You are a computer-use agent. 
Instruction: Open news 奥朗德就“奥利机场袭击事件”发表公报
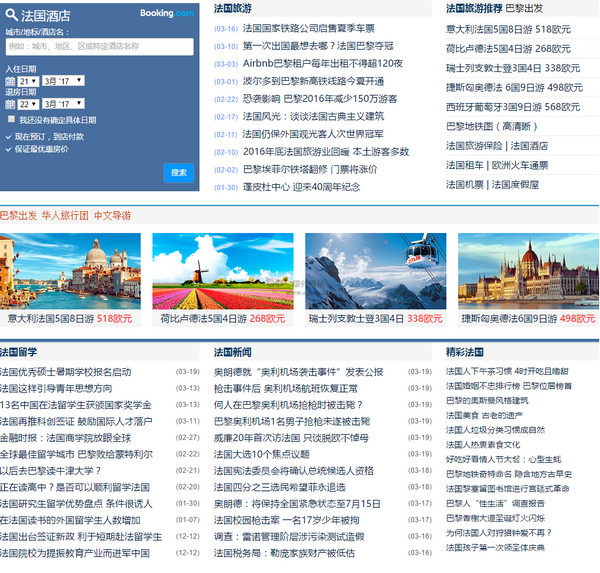pos(298,372)
